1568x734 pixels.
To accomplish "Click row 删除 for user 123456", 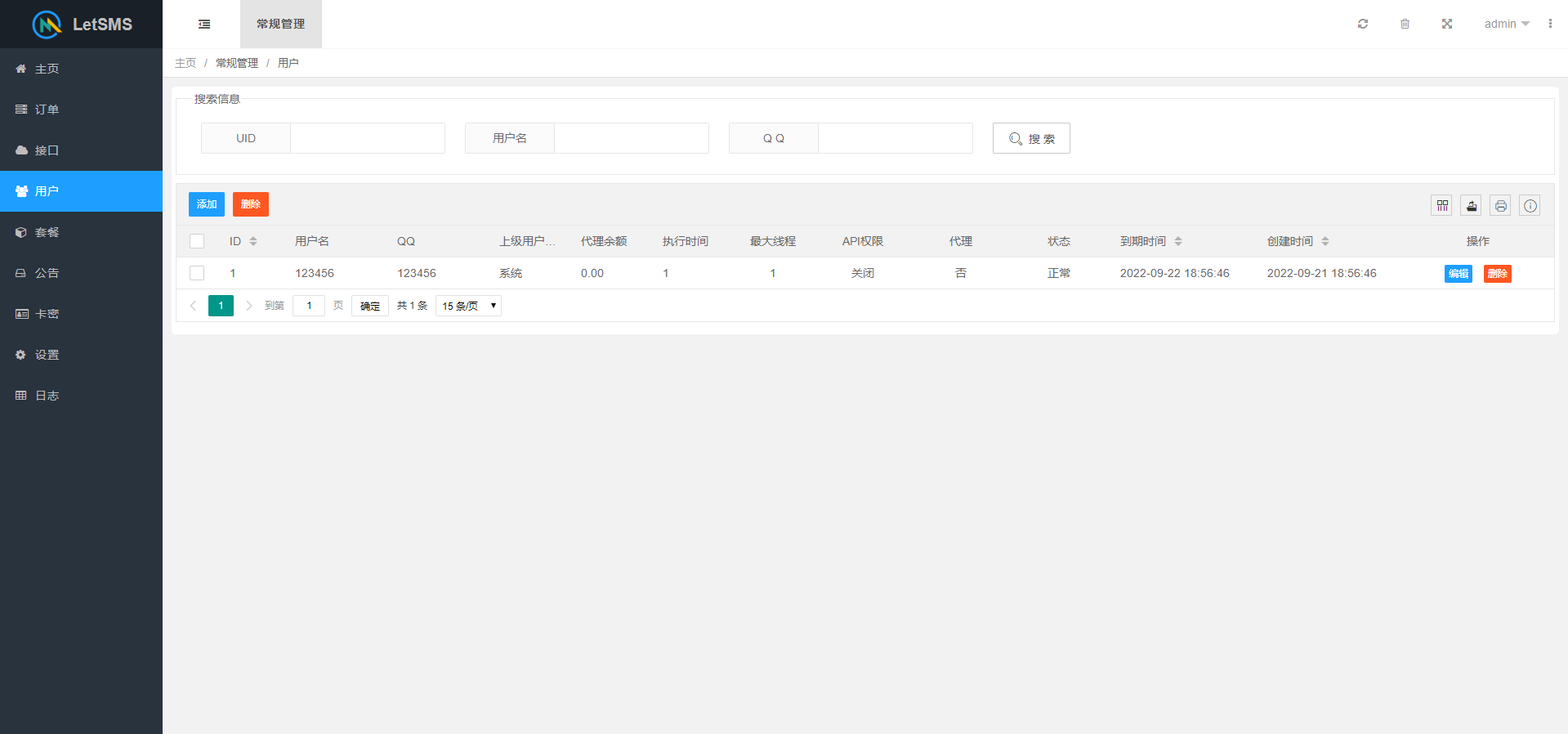I will [1498, 274].
